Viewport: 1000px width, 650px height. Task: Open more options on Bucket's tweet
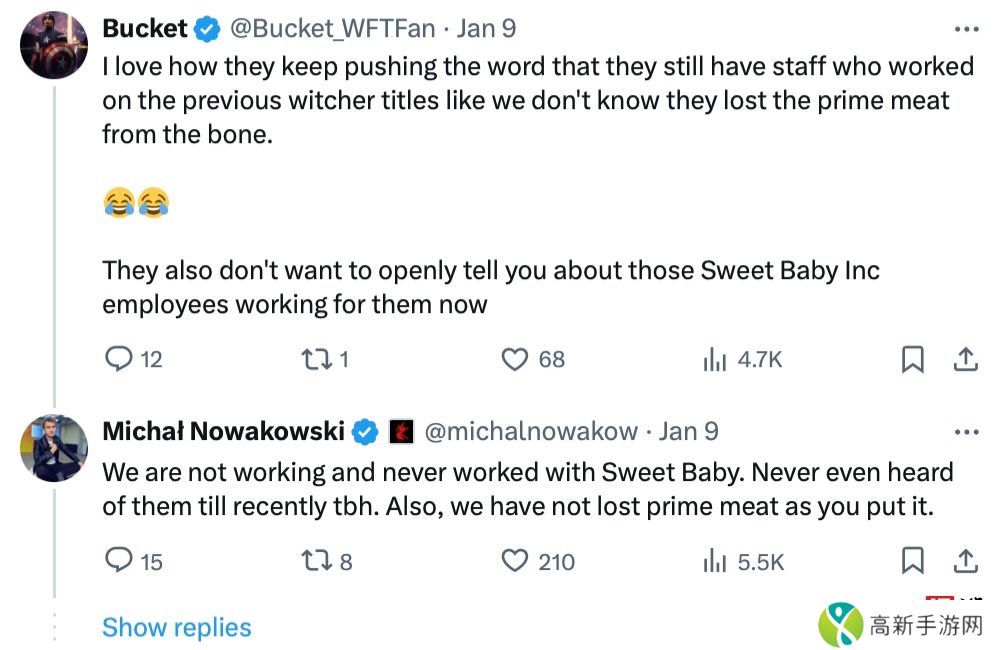click(966, 30)
